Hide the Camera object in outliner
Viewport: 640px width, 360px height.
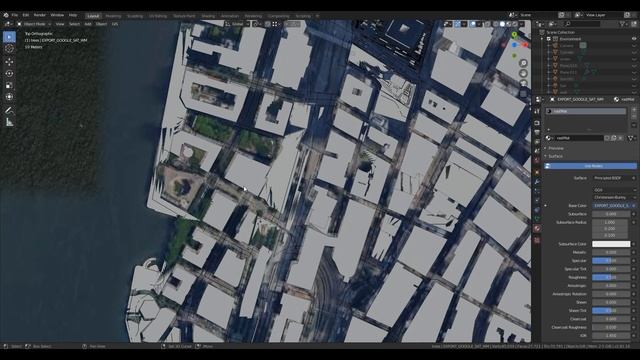[634, 46]
